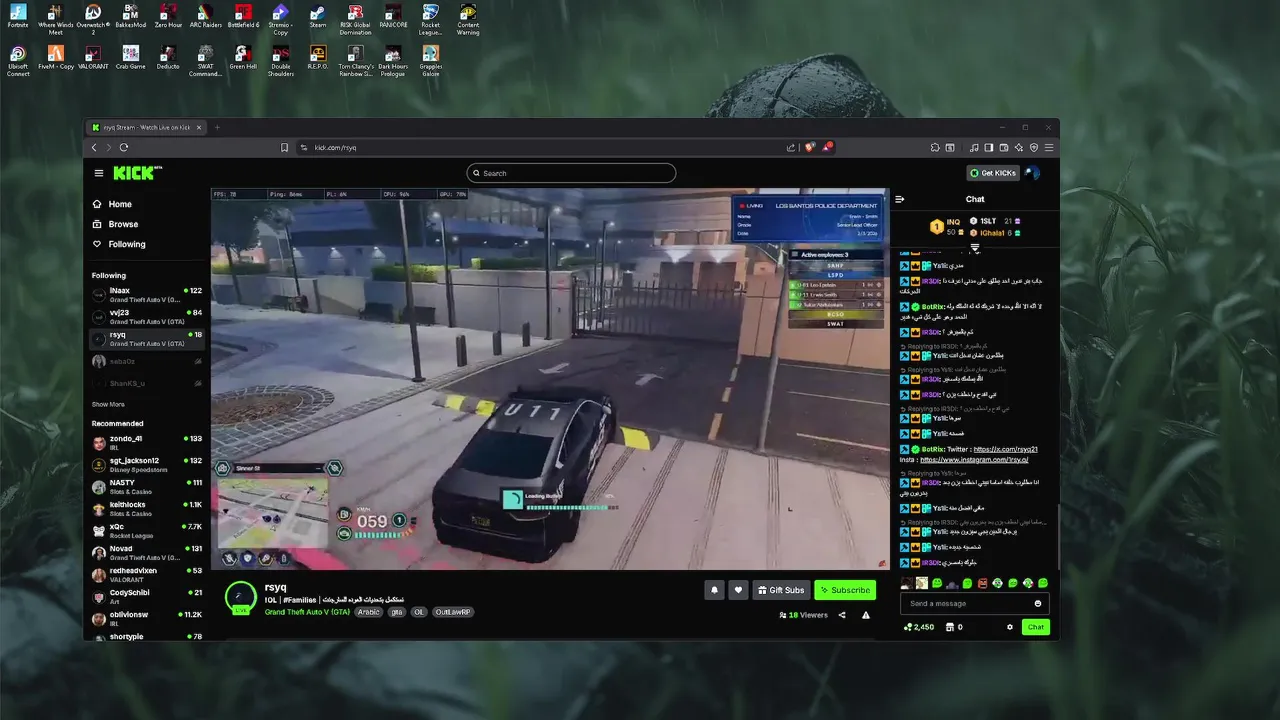Open recommended channel keithlocks
The height and width of the screenshot is (720, 1280).
[x=147, y=508]
